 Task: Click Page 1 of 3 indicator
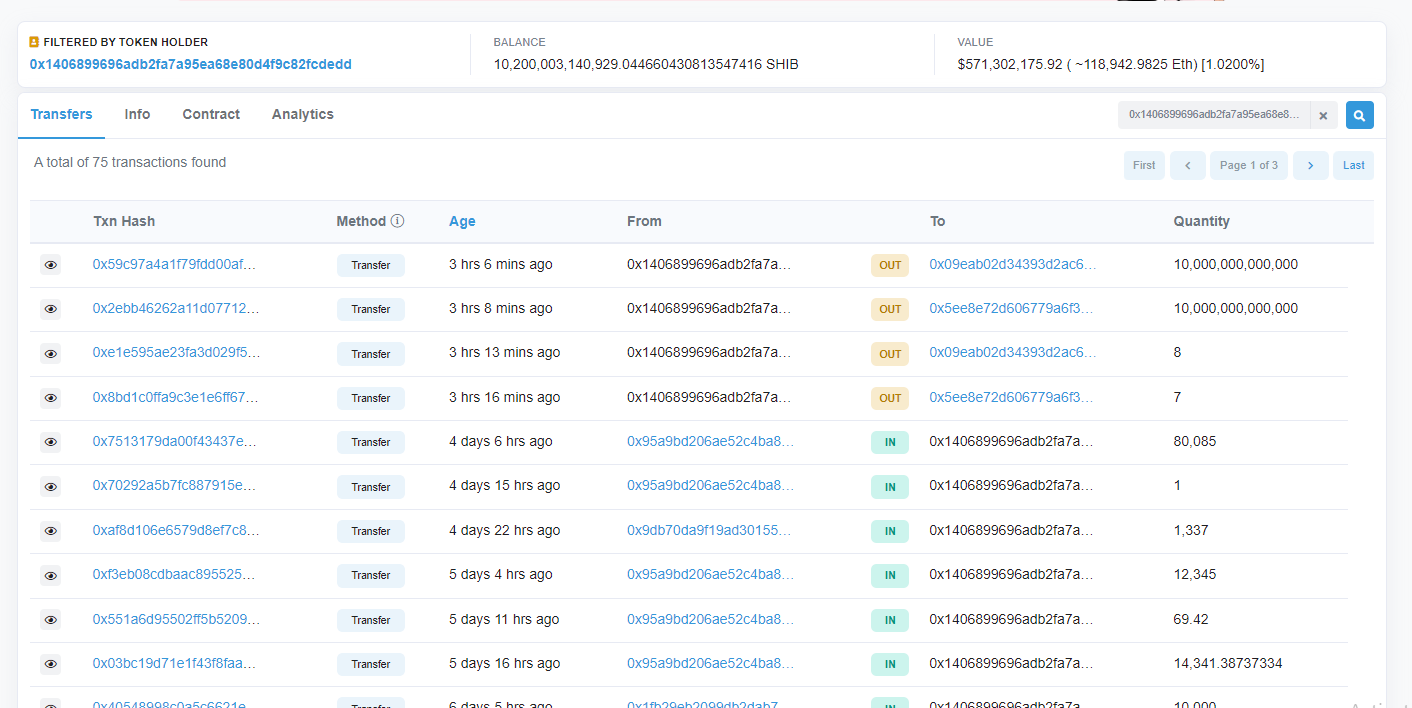[x=1248, y=165]
